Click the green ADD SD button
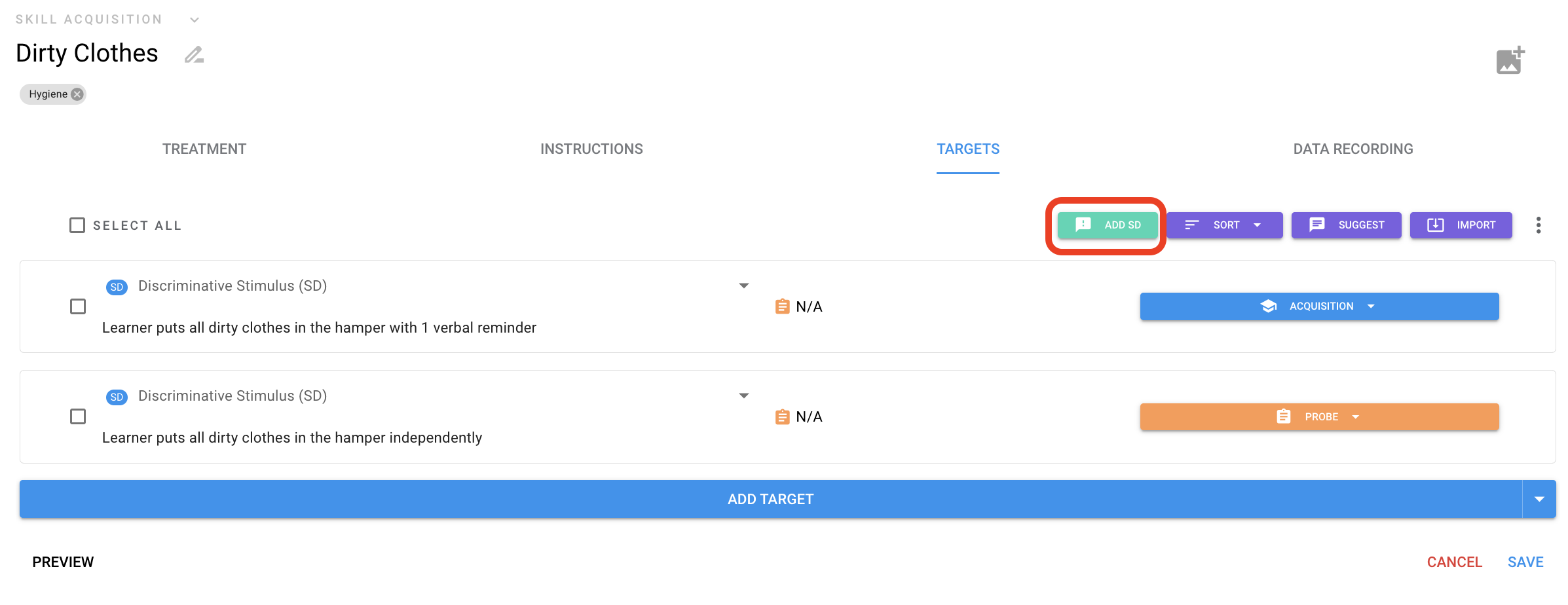This screenshot has height=605, width=1568. [1108, 225]
